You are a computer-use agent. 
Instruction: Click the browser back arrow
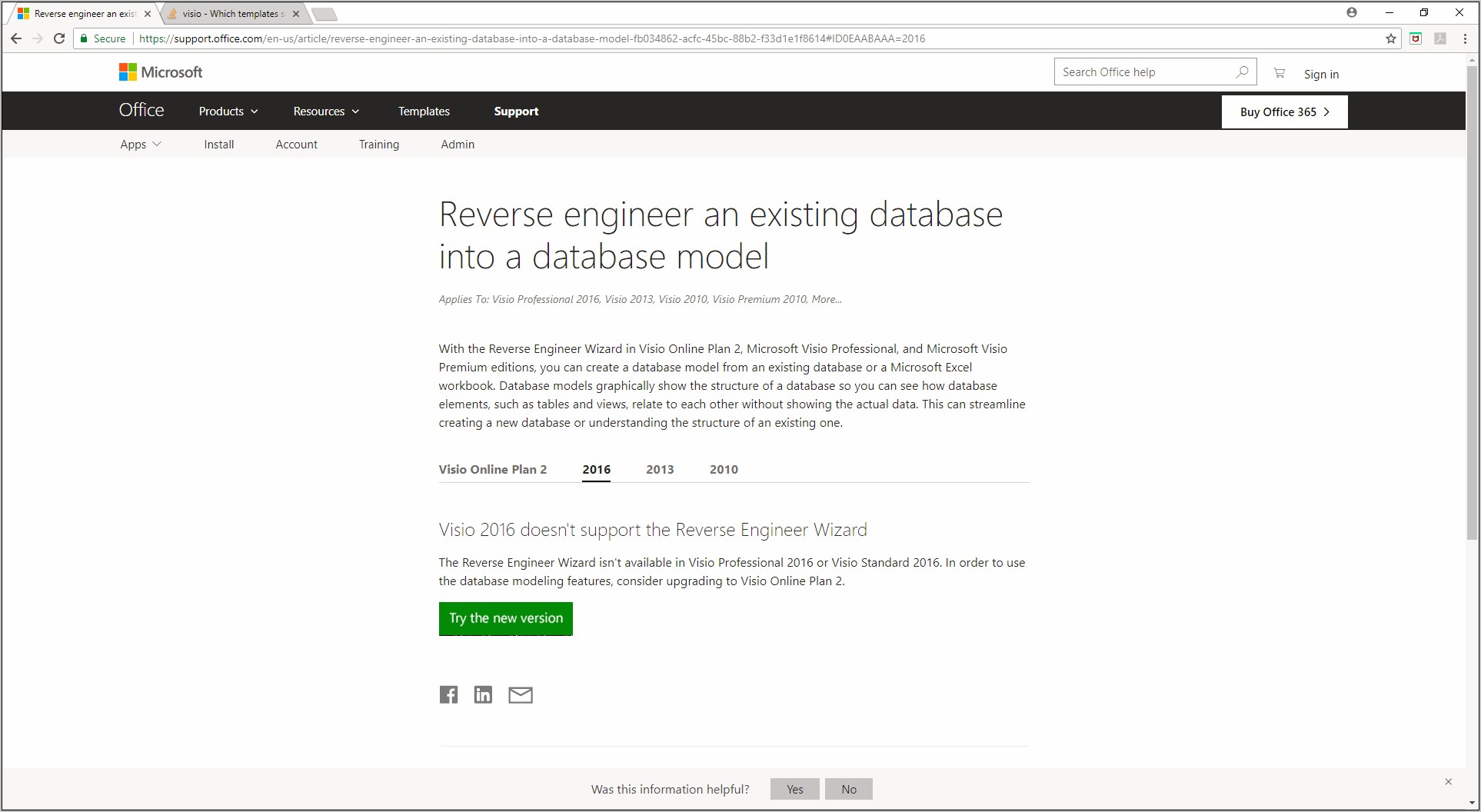click(16, 38)
